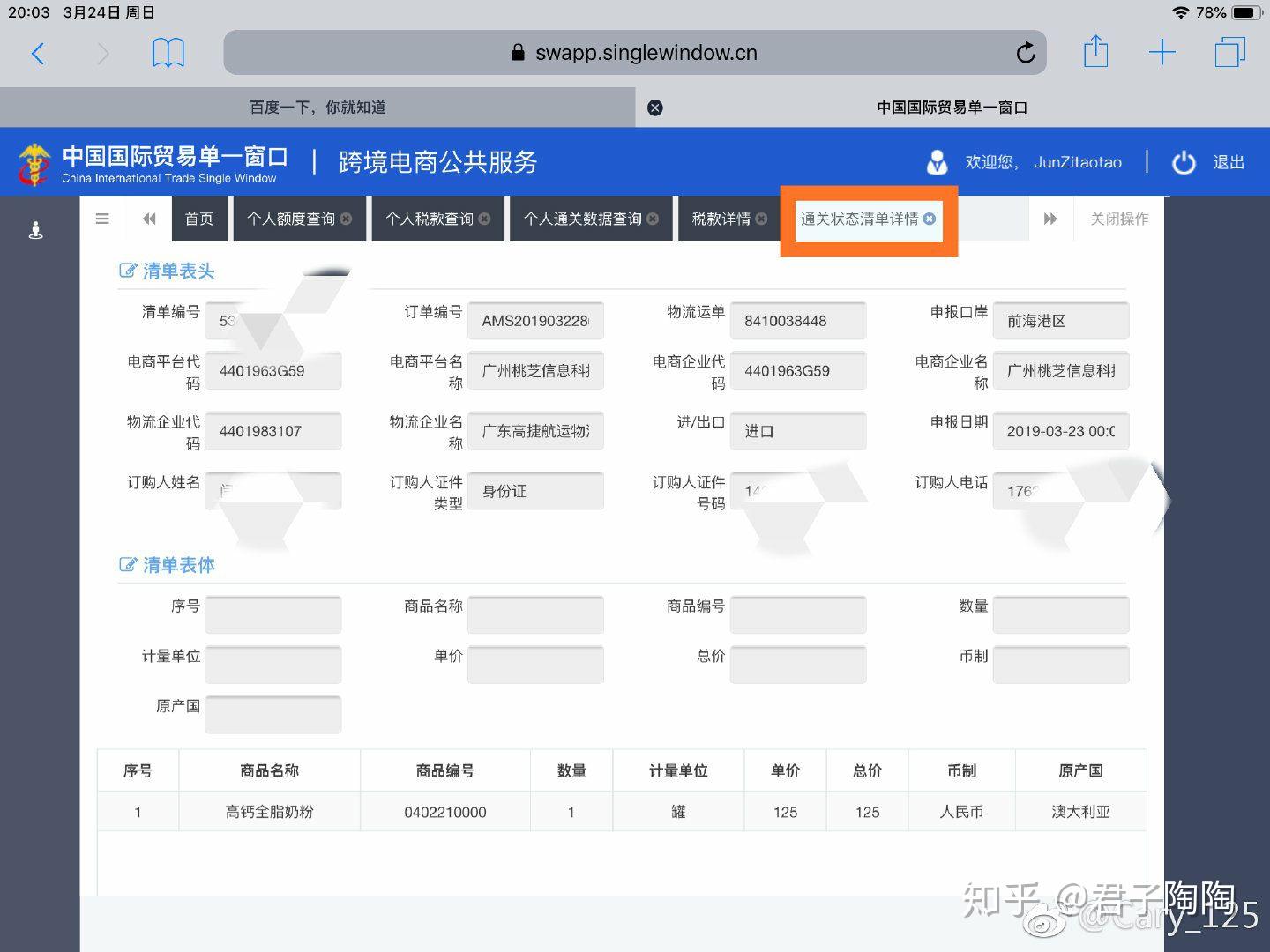Click the sidebar person icon
The image size is (1270, 952).
click(x=35, y=230)
